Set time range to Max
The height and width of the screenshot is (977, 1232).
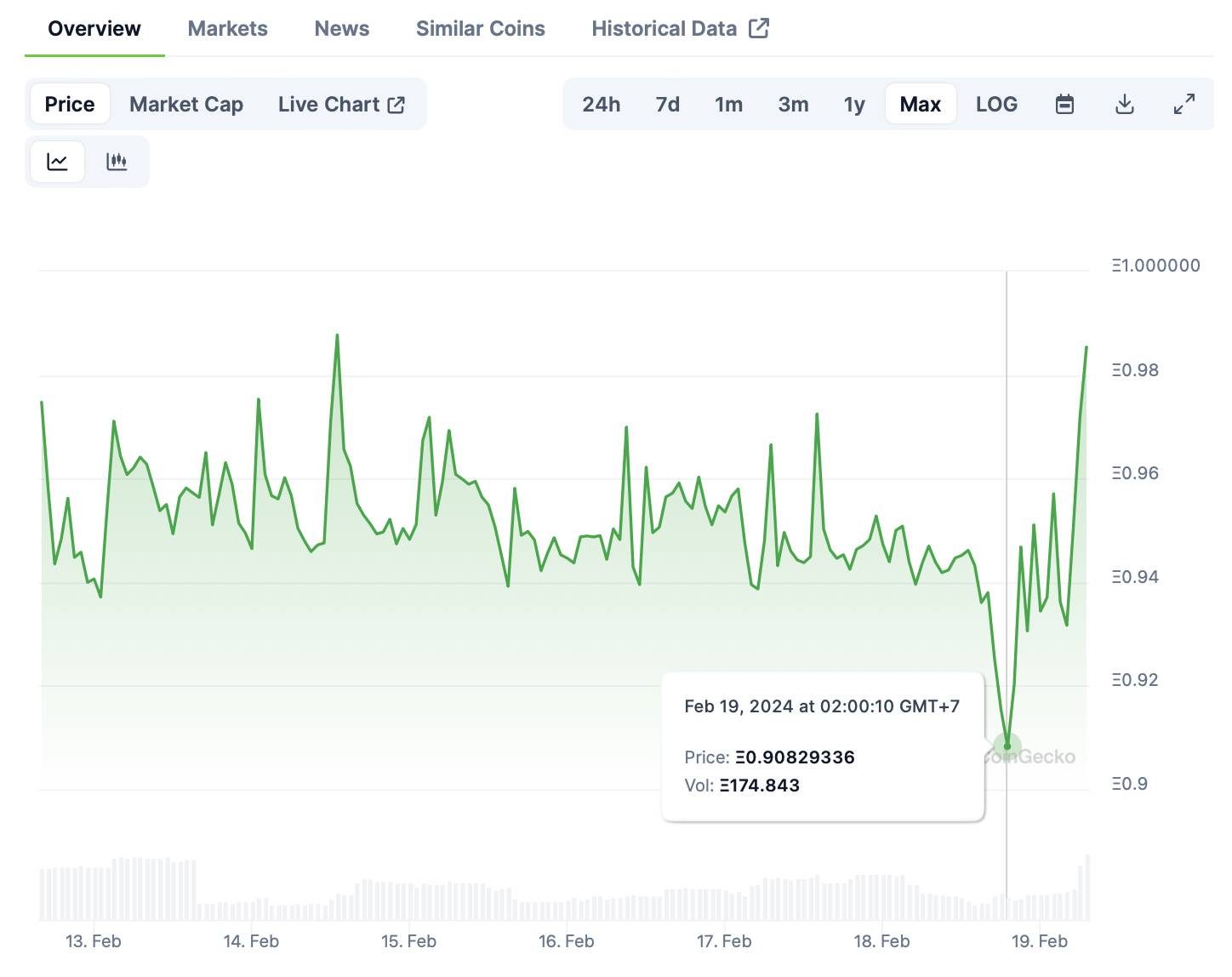(921, 105)
